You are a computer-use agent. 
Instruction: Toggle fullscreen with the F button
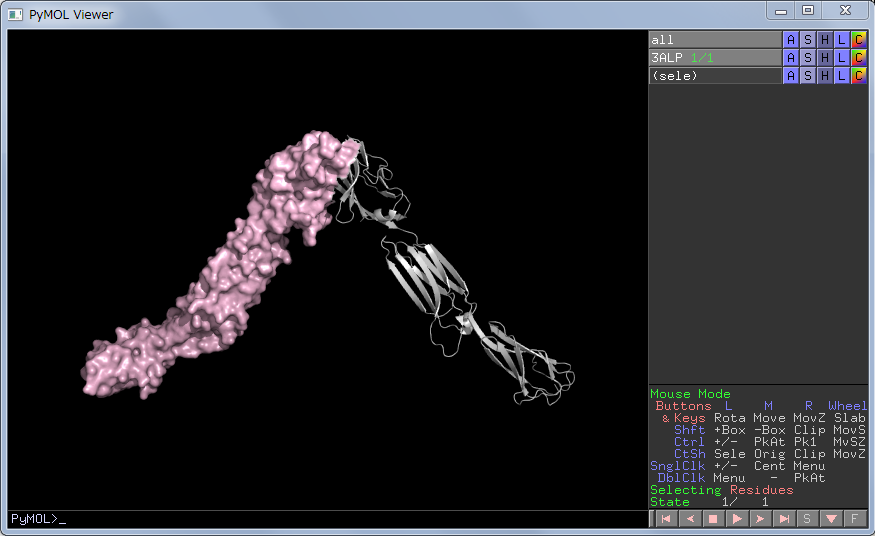pyautogui.click(x=854, y=519)
